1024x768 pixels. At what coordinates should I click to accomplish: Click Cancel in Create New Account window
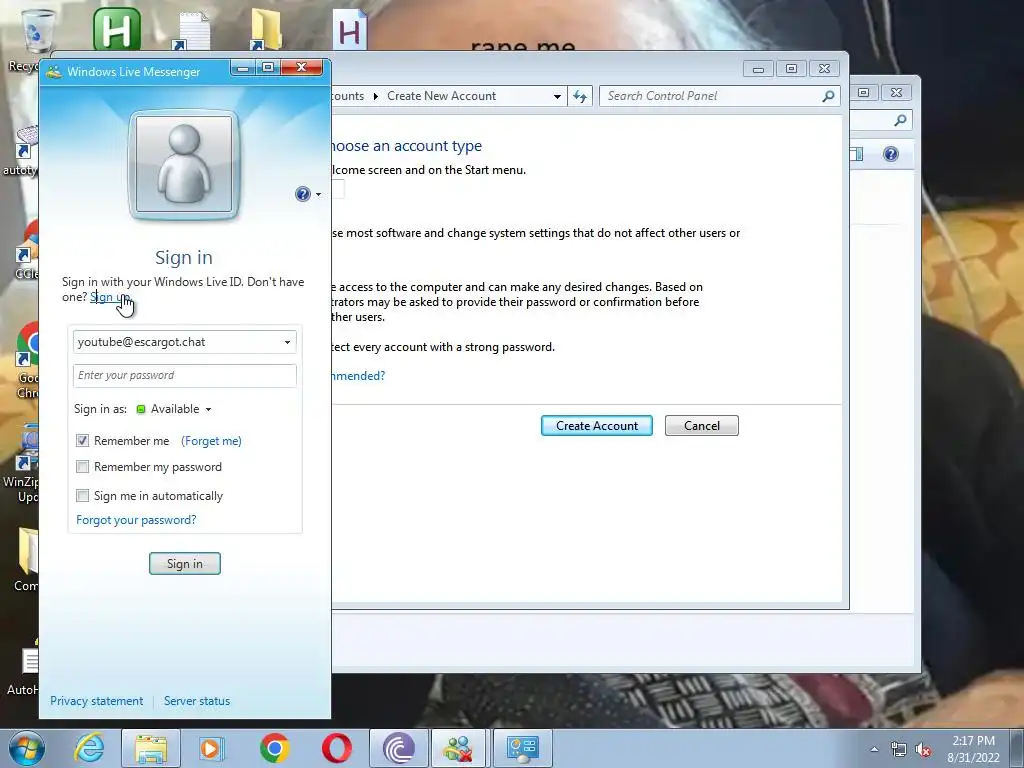pyautogui.click(x=702, y=426)
